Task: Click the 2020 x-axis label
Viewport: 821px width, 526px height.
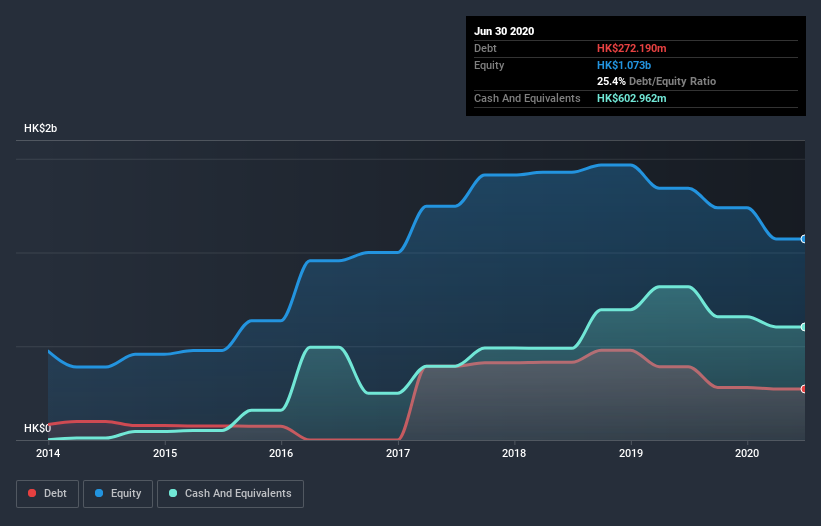Action: 747,453
